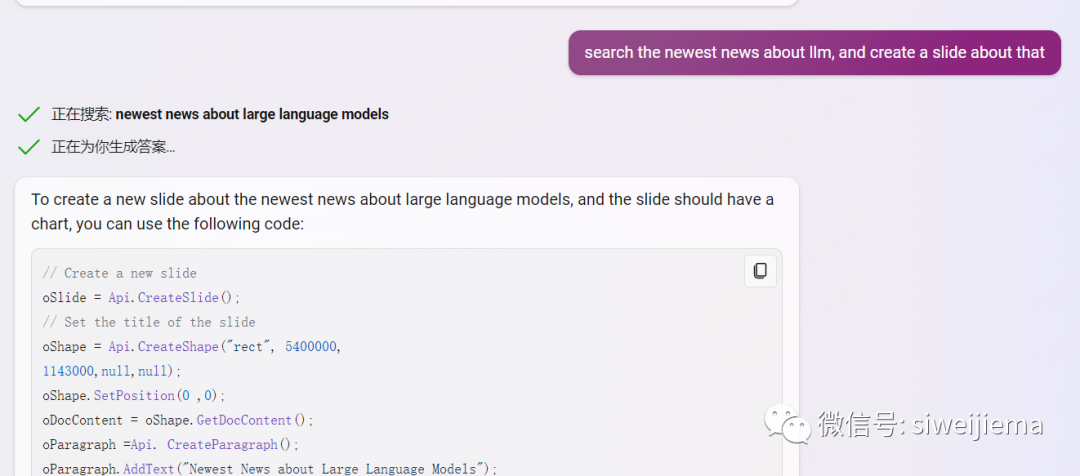1080x476 pixels.
Task: Click the '// Set the title of the slide' comment
Action: tap(149, 322)
